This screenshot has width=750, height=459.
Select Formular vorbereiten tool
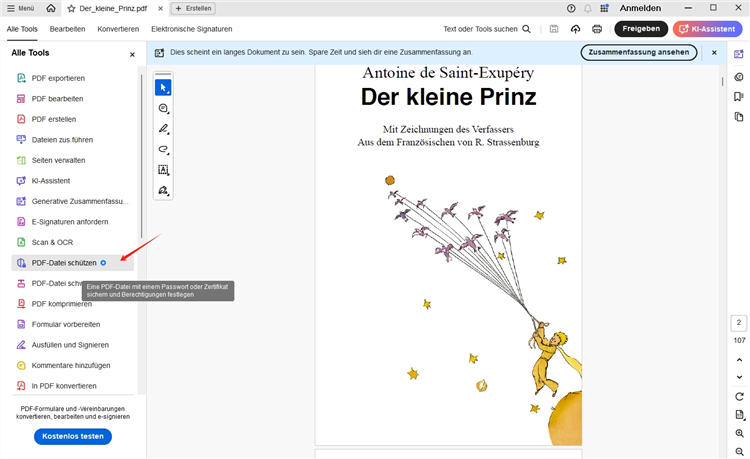(73, 324)
